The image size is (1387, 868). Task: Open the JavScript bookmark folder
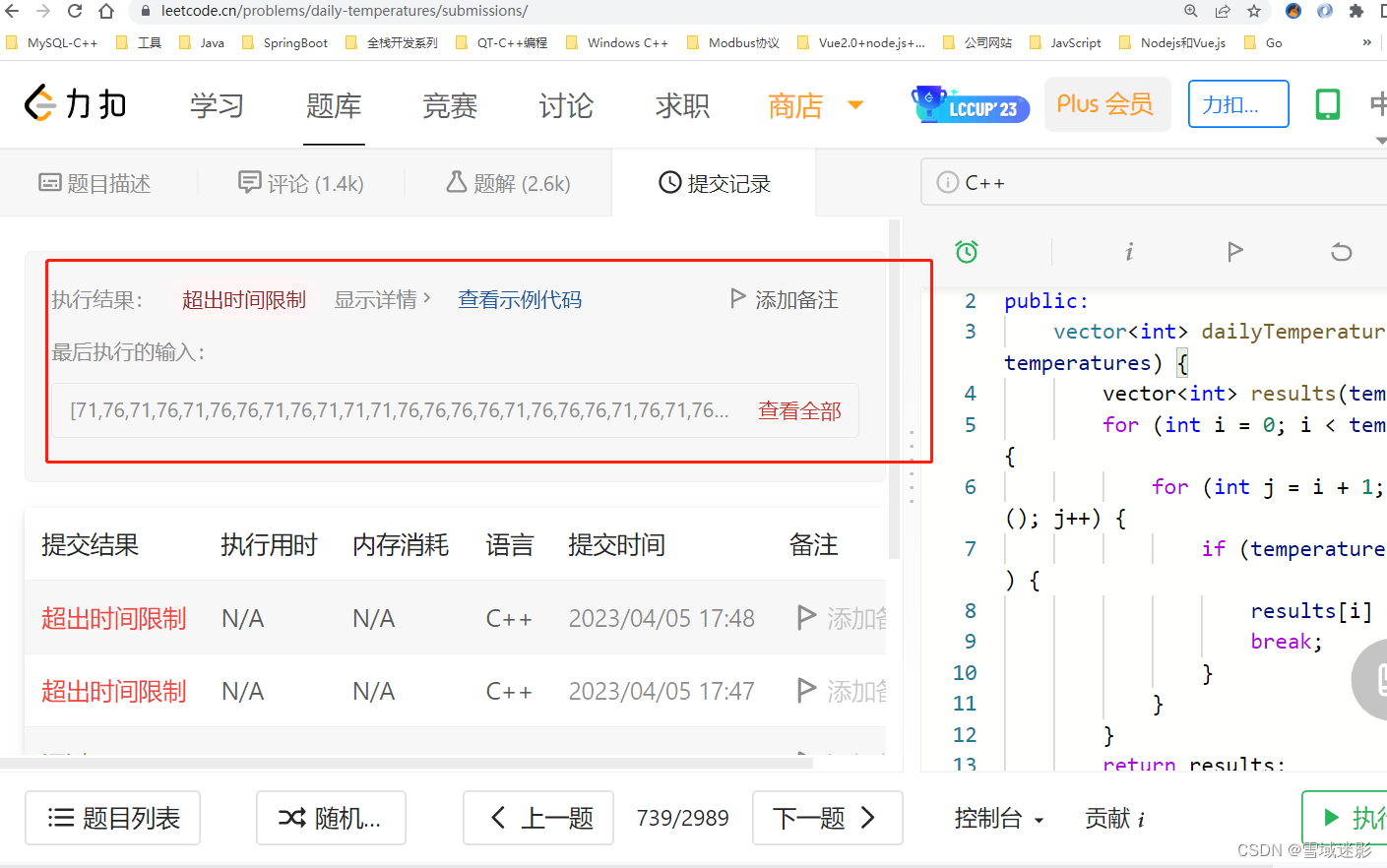(x=1065, y=42)
